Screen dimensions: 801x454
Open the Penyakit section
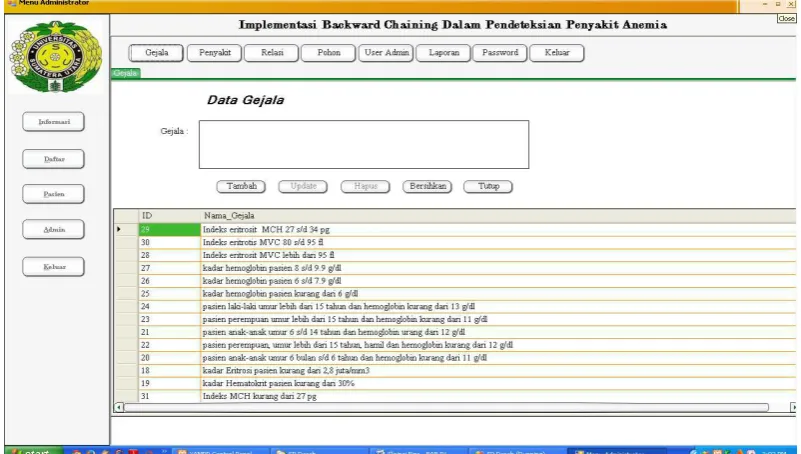pyautogui.click(x=214, y=53)
